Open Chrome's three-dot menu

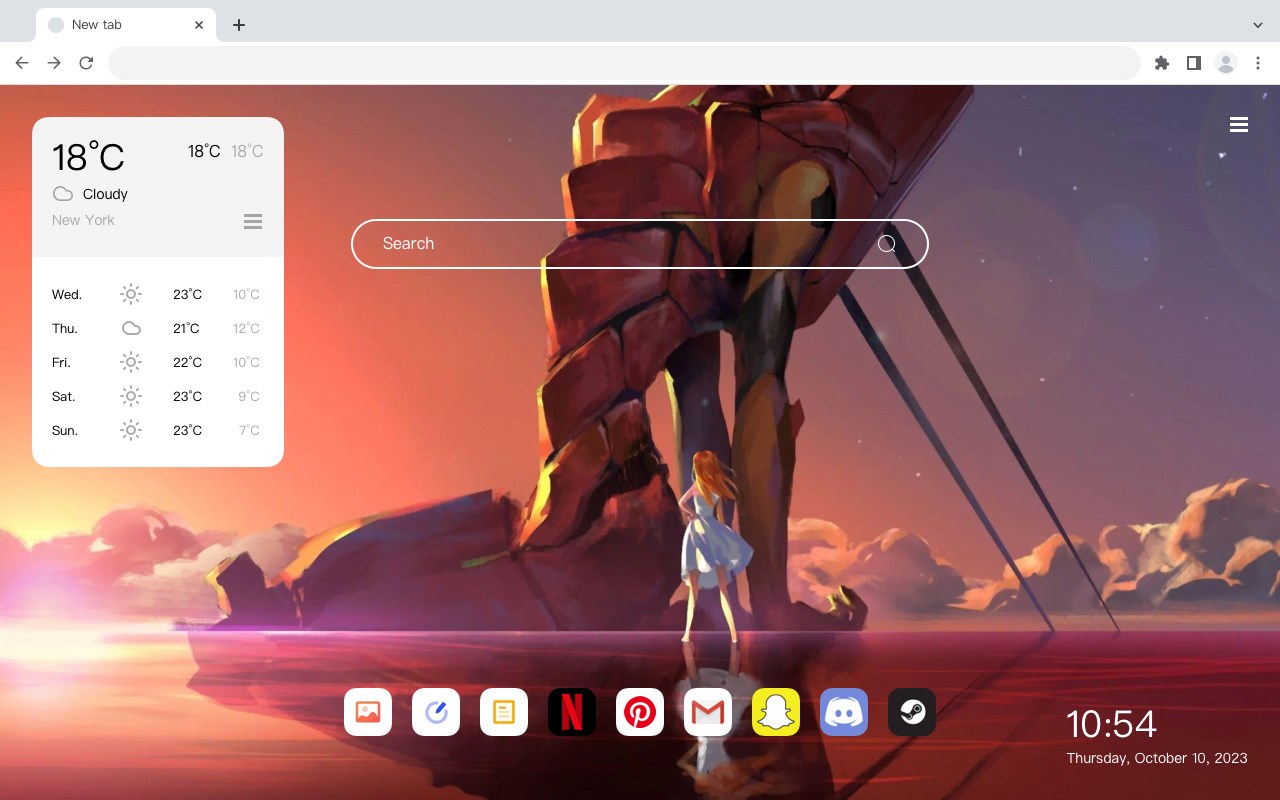coord(1258,63)
